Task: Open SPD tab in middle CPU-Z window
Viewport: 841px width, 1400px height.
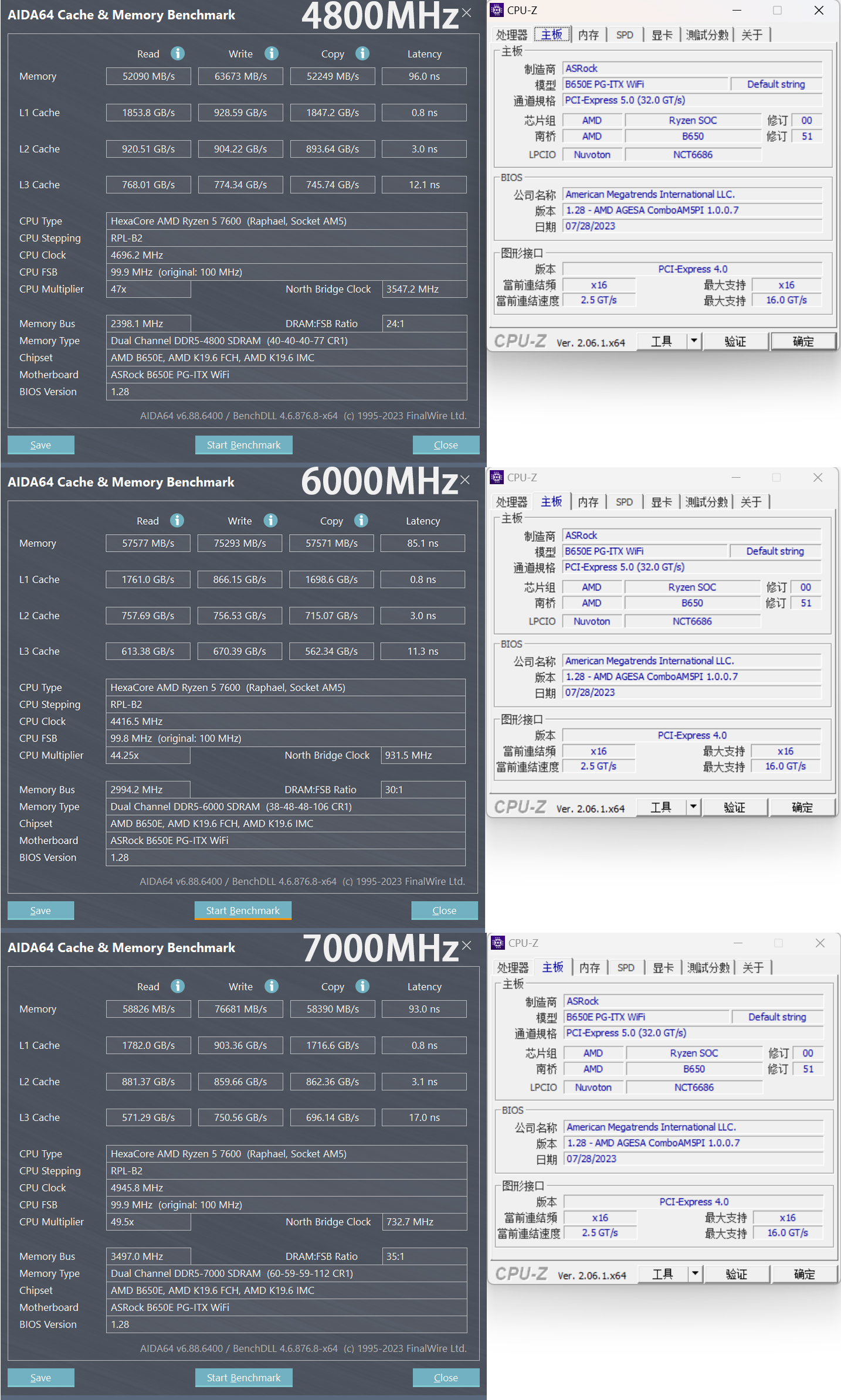Action: coord(624,502)
